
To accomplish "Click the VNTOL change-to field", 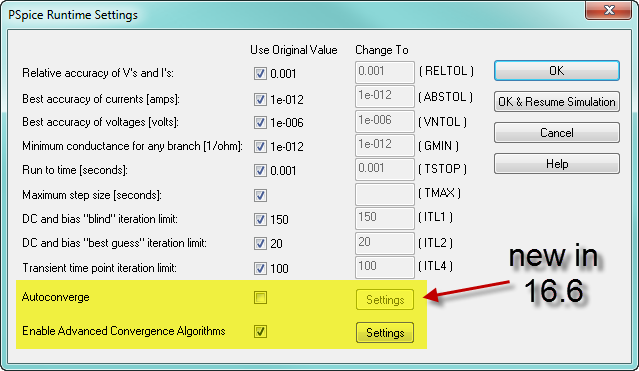I will [385, 121].
